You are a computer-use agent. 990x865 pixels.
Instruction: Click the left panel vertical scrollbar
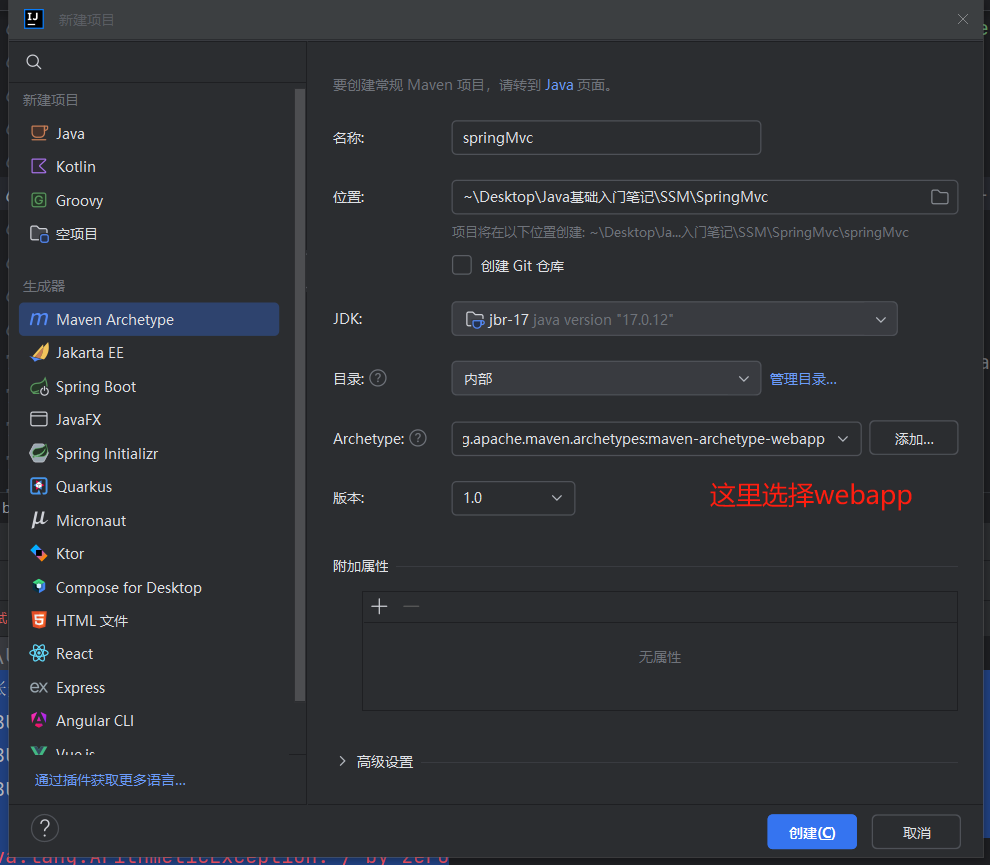click(300, 390)
